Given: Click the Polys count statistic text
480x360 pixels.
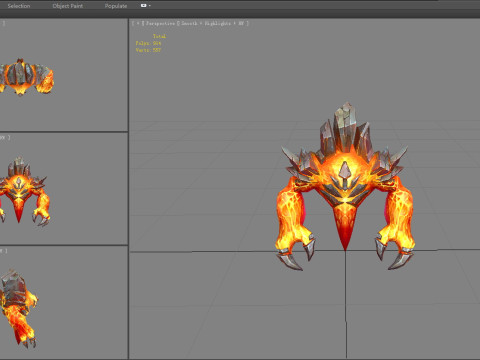Looking at the screenshot, I should (x=148, y=43).
